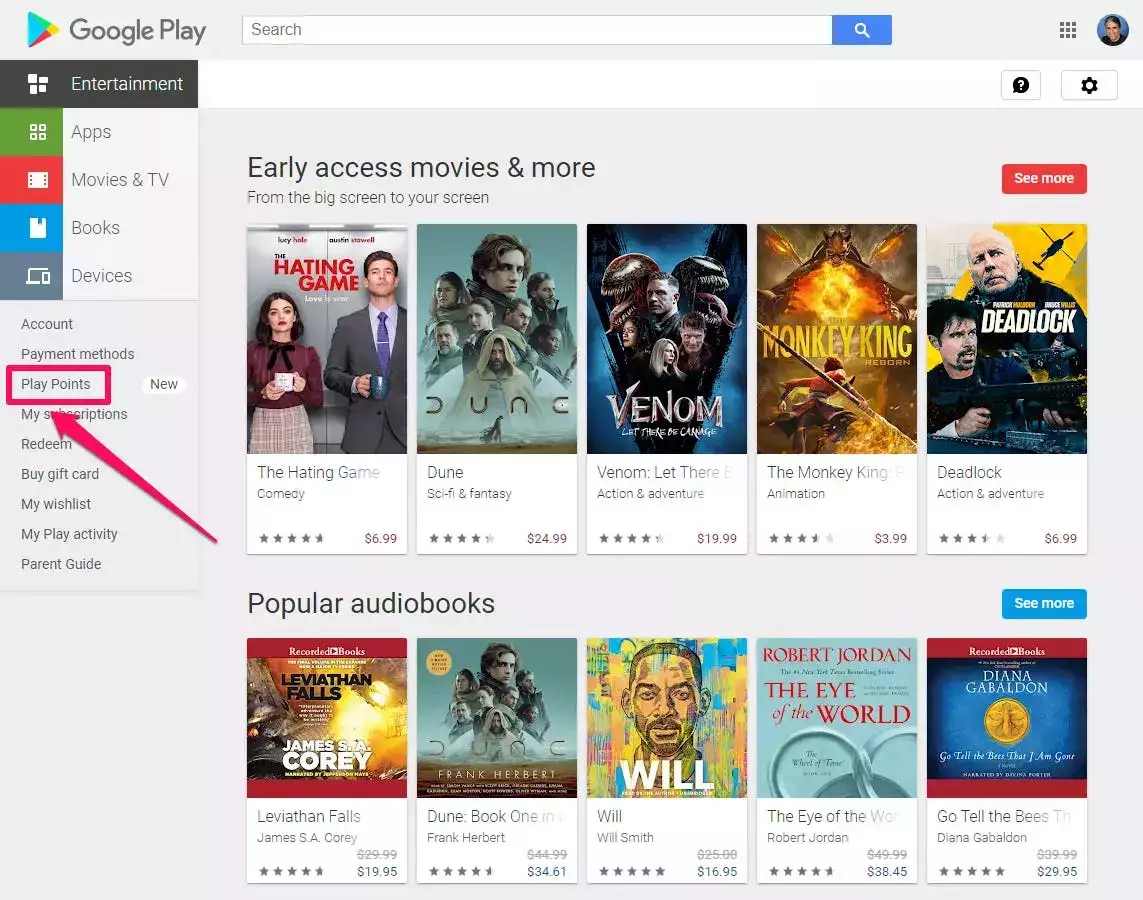Click the blue Books bookmark icon

tap(37, 228)
